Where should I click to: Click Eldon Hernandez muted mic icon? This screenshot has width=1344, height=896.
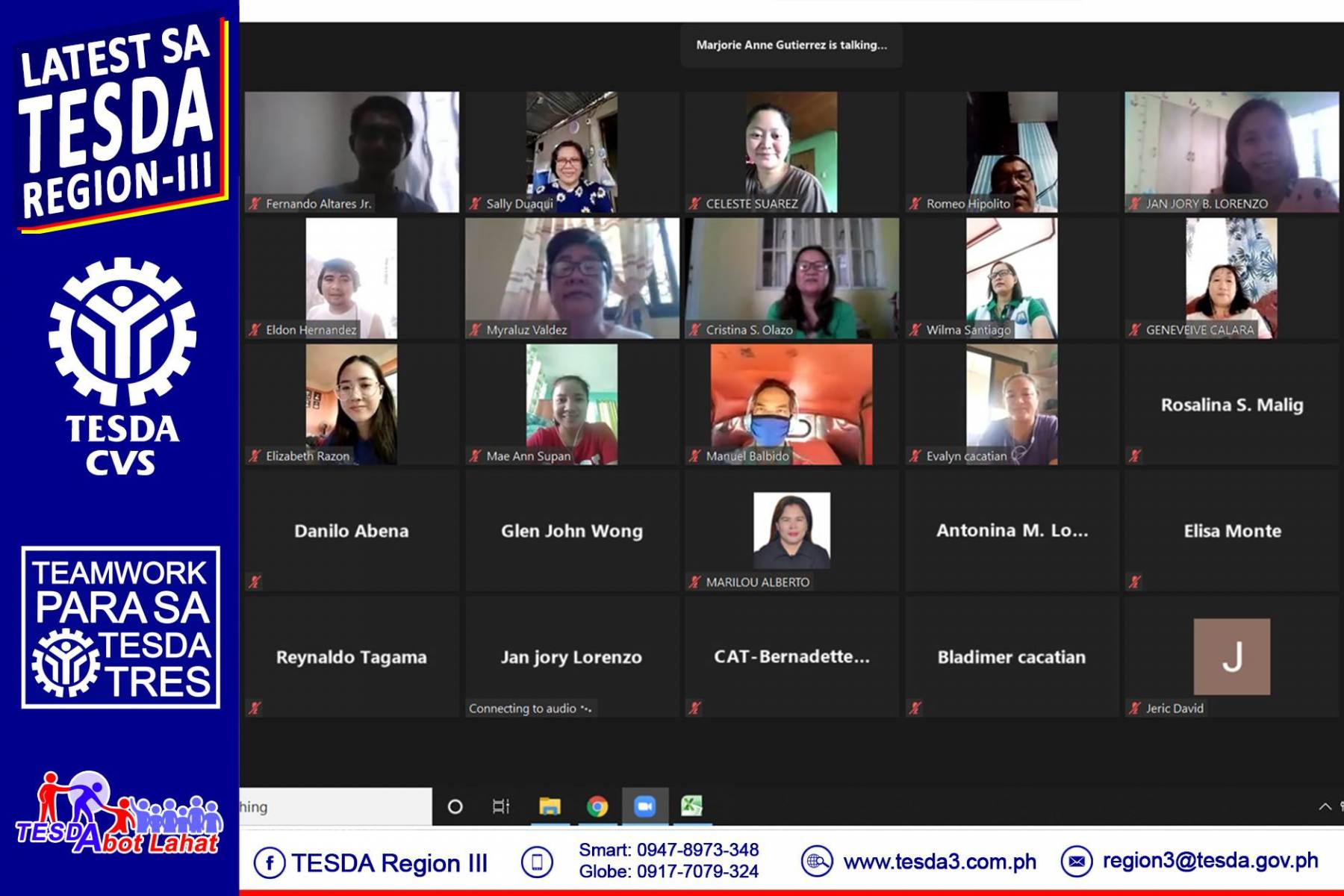pos(255,329)
